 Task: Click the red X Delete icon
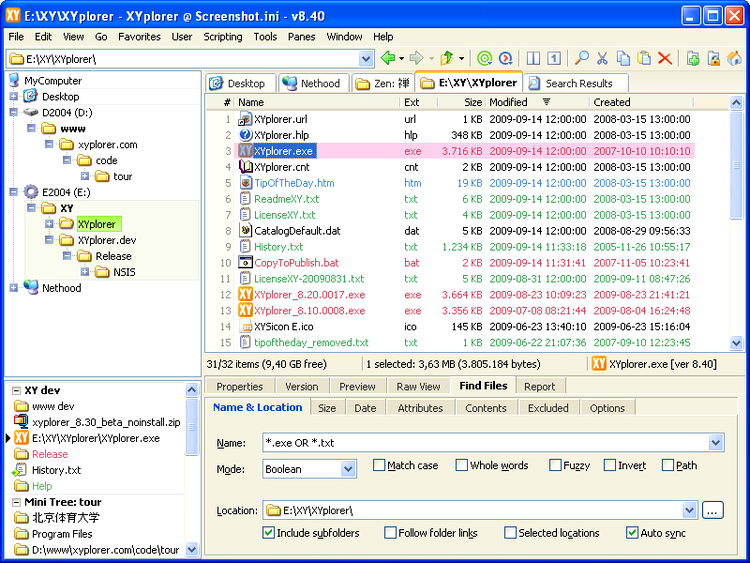(665, 58)
